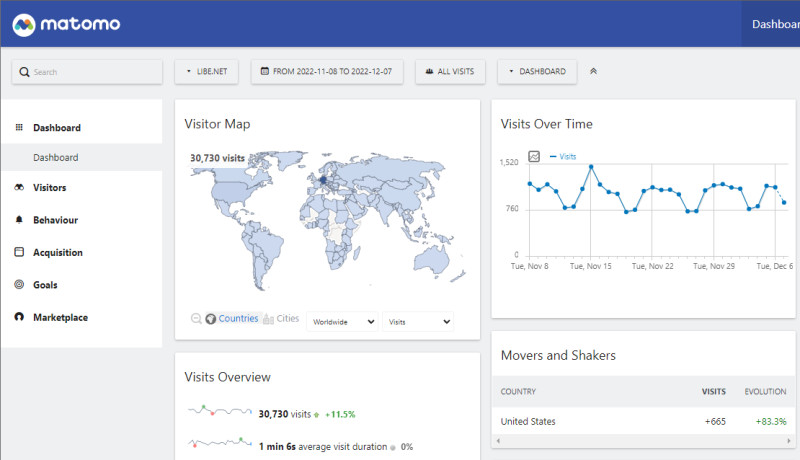Image resolution: width=800 pixels, height=460 pixels.
Task: Open the Worldwide region dropdown
Action: (342, 322)
